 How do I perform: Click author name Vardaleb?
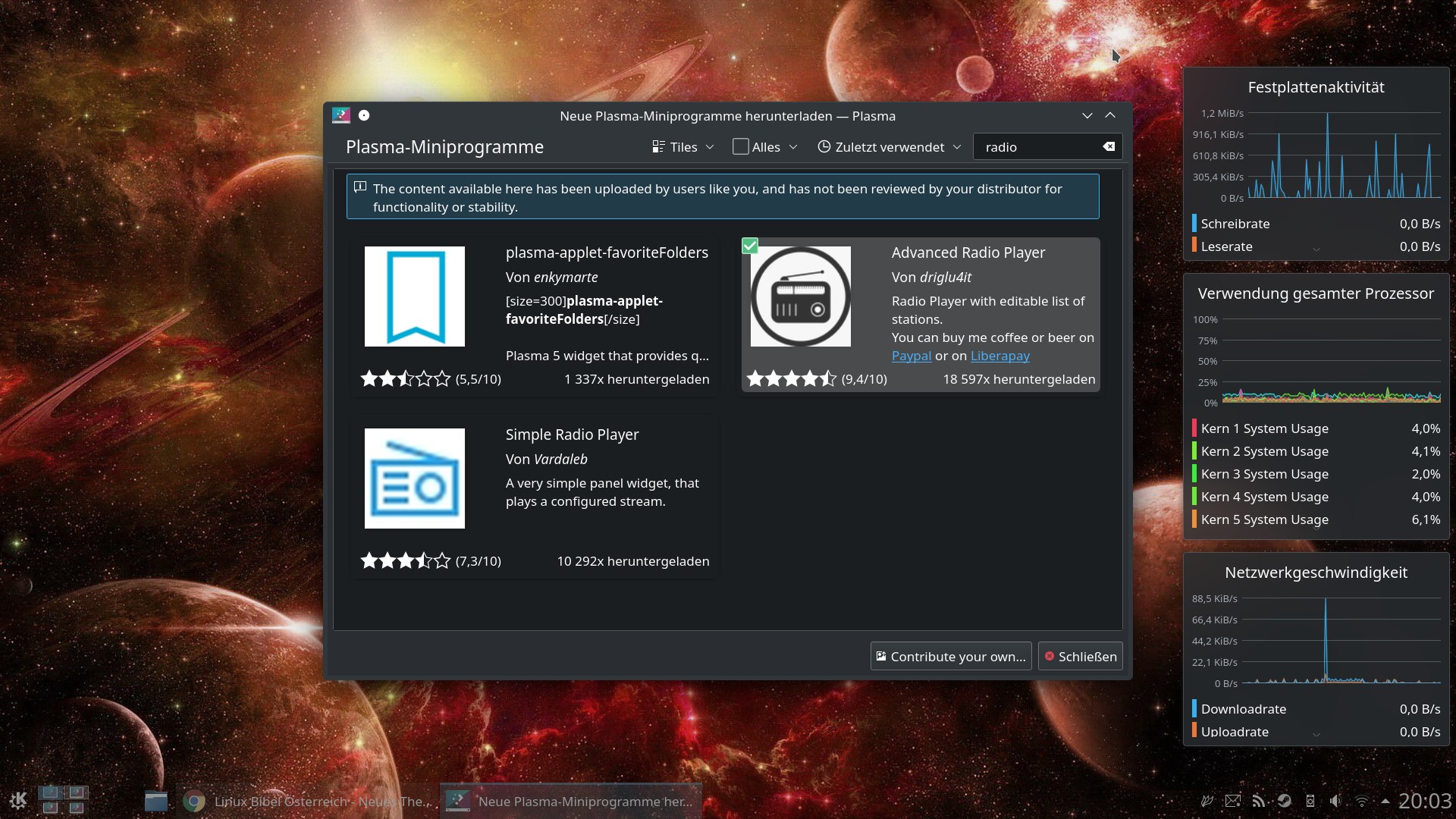(560, 460)
